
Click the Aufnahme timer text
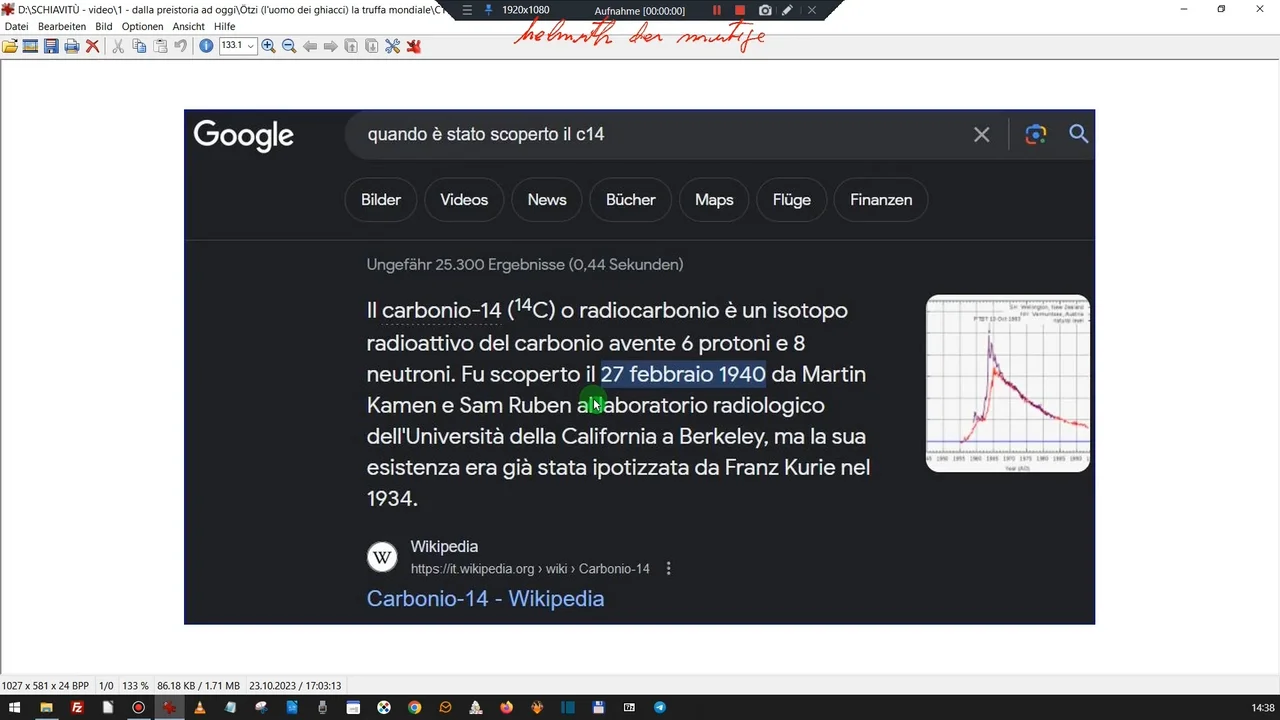(x=640, y=11)
